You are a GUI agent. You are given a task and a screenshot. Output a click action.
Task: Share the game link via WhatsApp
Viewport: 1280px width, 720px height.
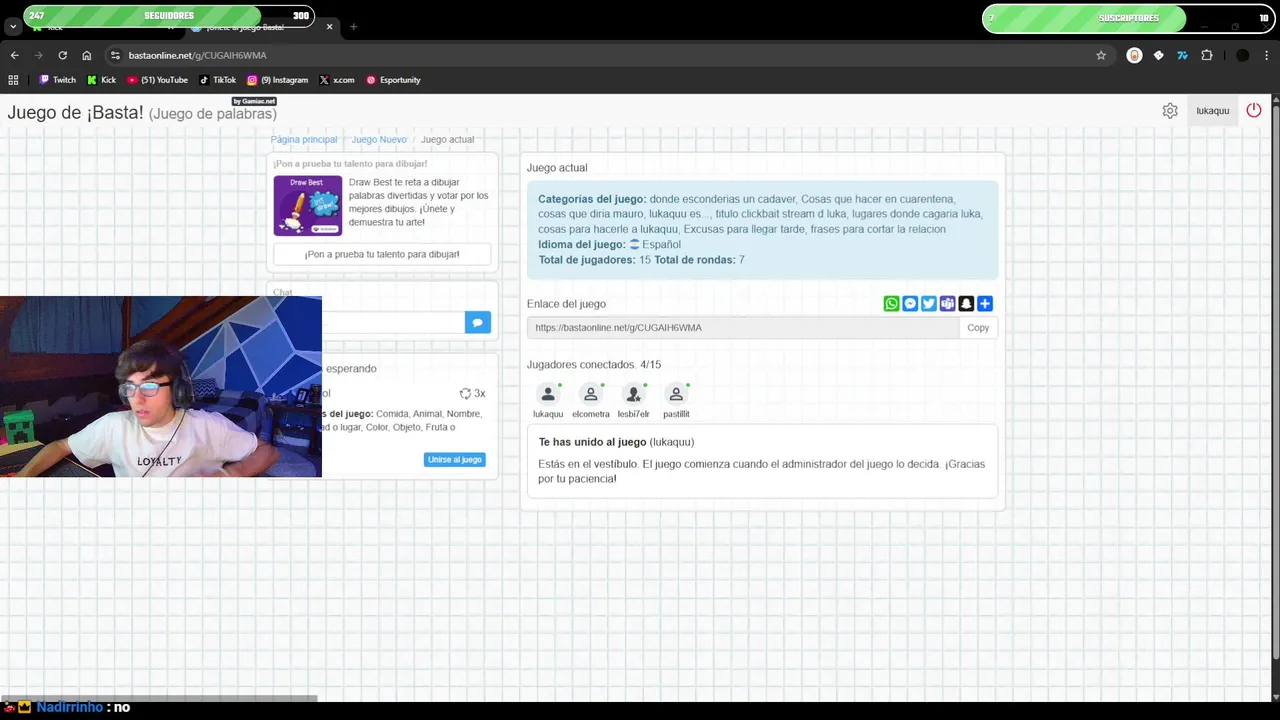[x=891, y=303]
